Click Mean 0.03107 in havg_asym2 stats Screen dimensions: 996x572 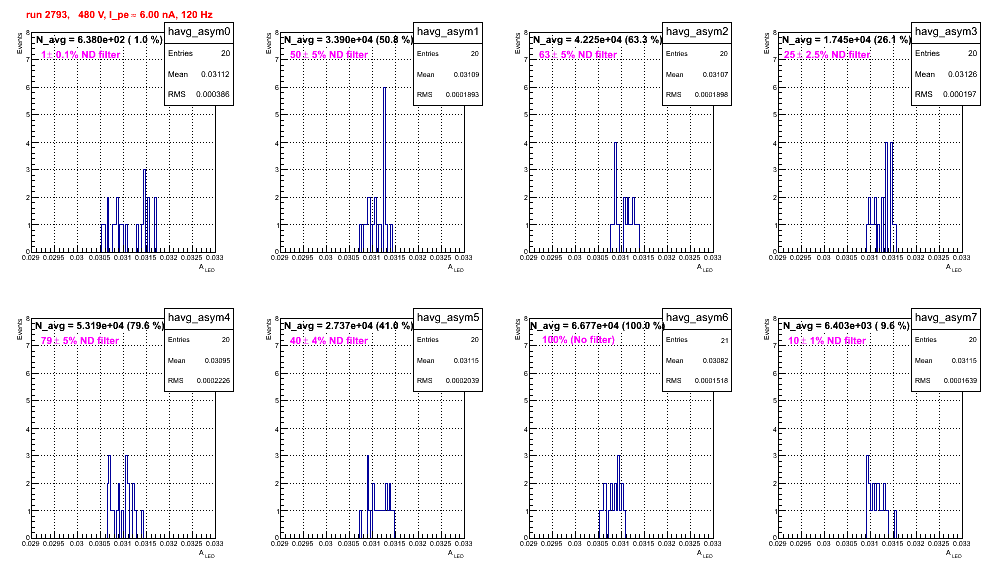697,74
